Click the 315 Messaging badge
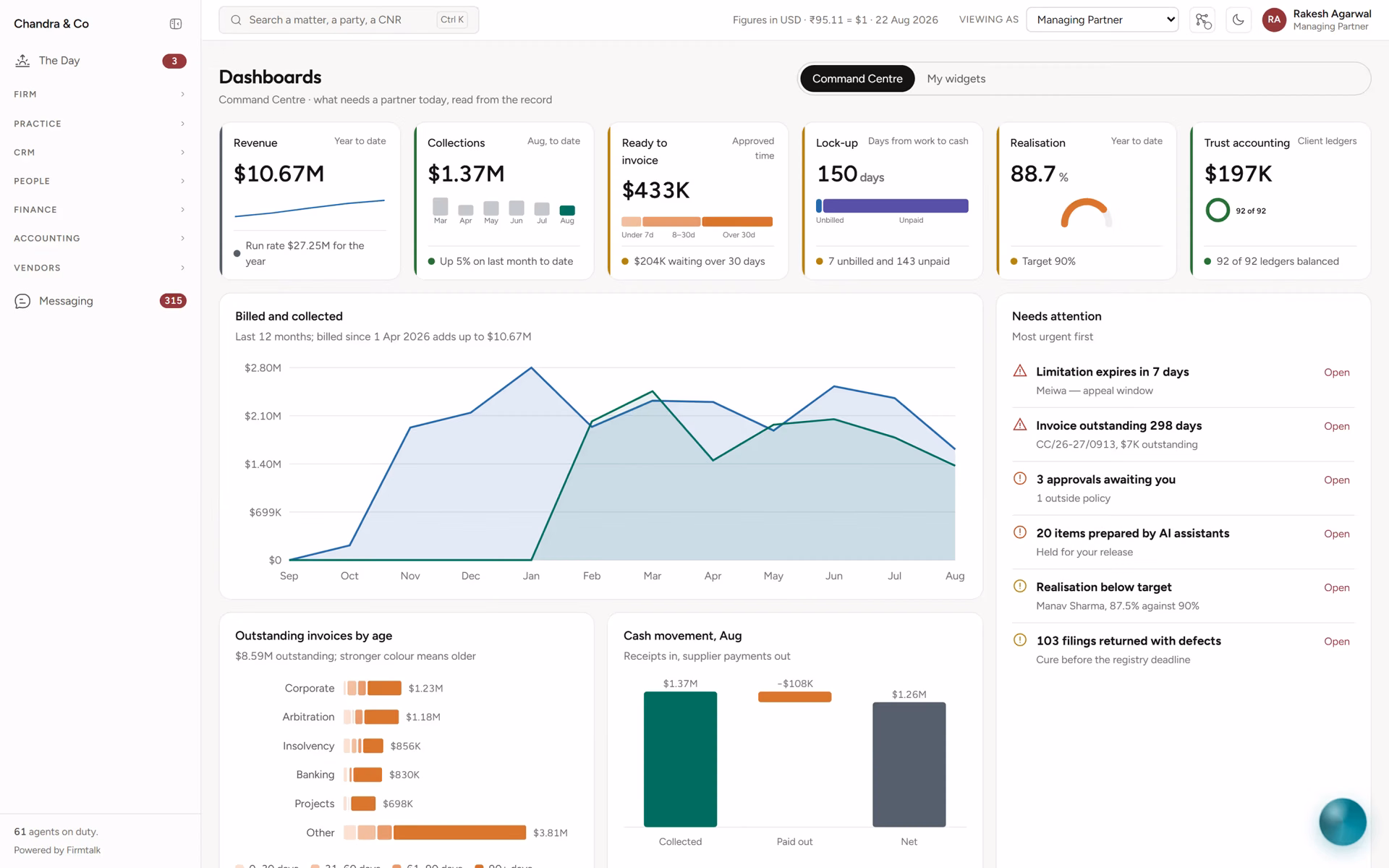 (x=173, y=301)
